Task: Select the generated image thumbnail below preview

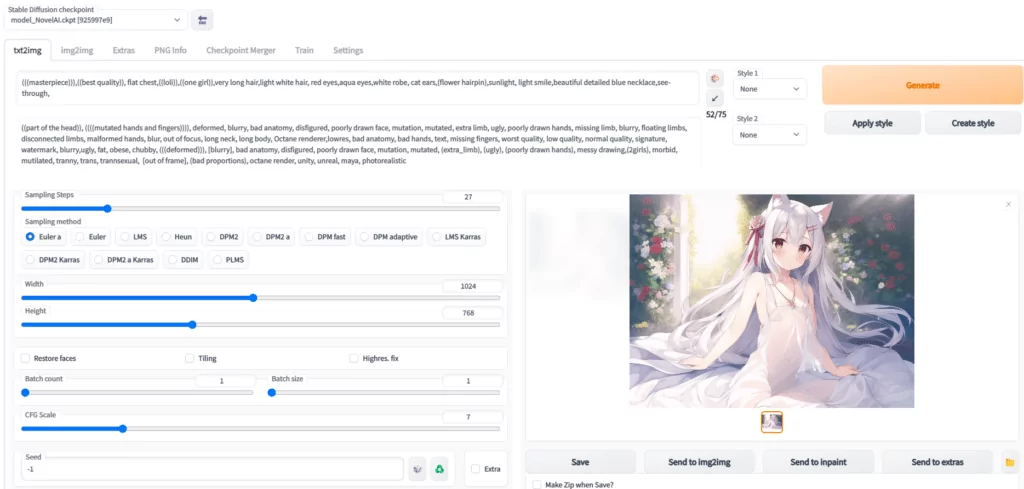Action: 772,422
